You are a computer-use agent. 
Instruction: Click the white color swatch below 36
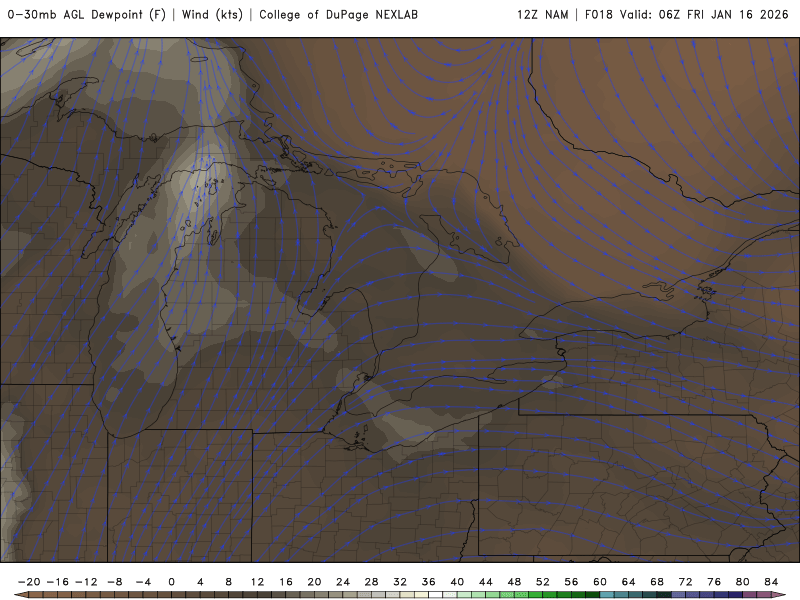pos(436,595)
